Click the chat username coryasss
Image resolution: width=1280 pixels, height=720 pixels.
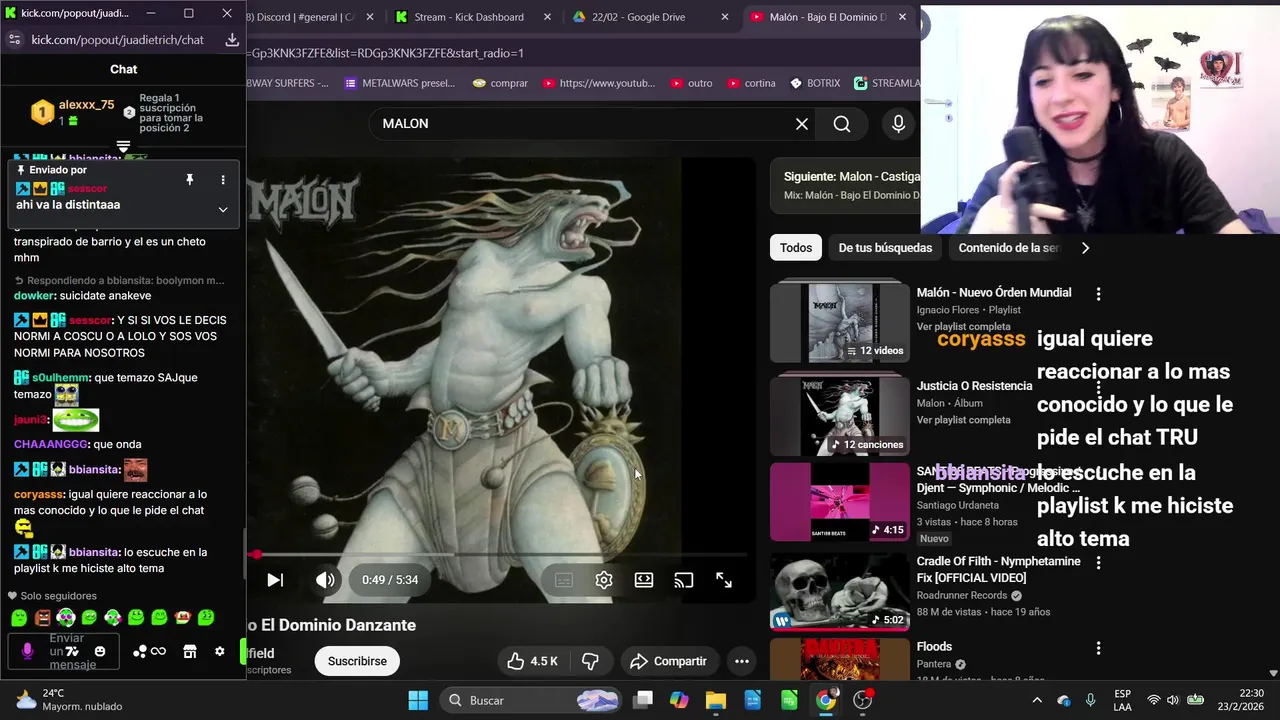pyautogui.click(x=40, y=494)
